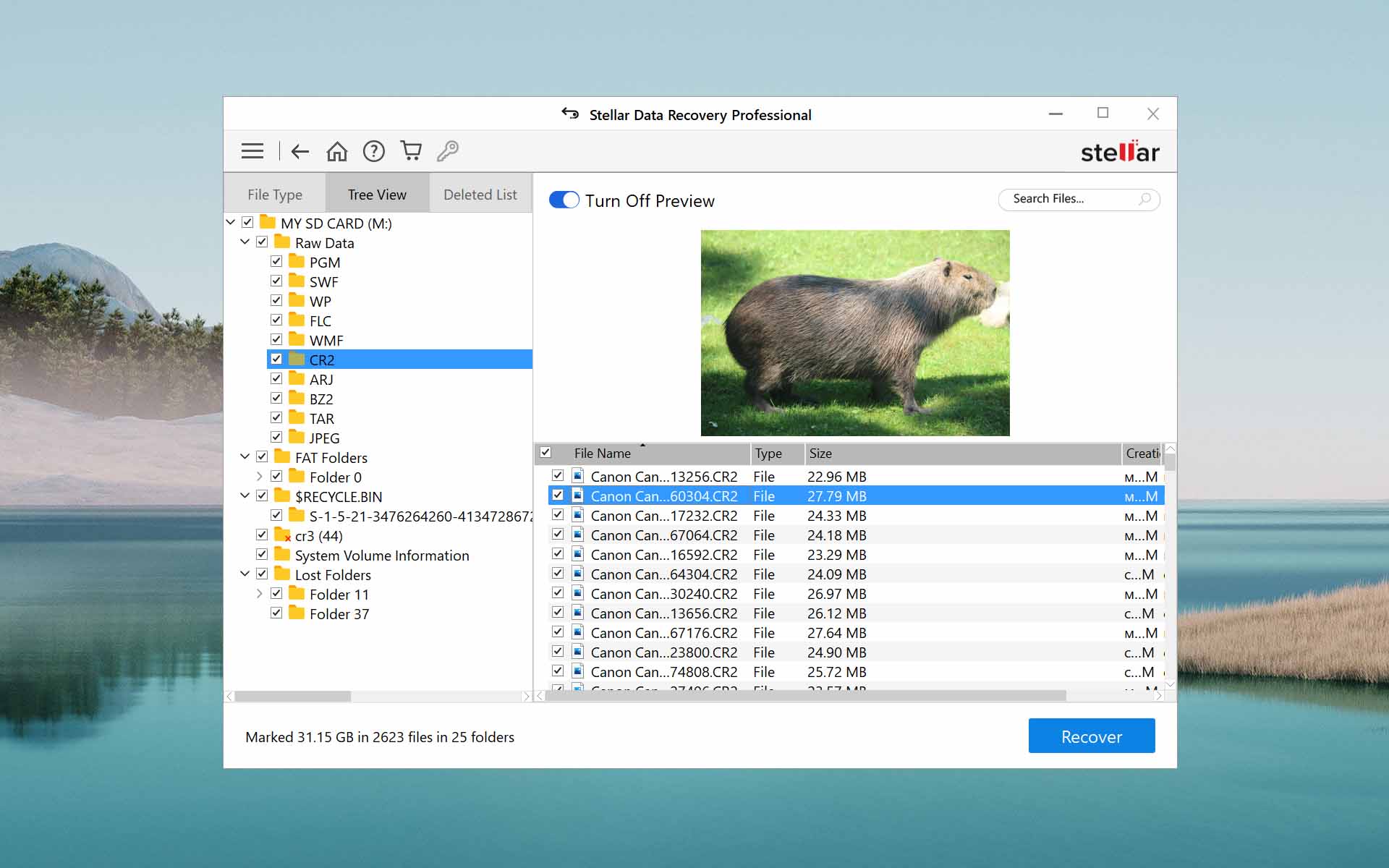Focus the Search Files input field
Image resolution: width=1389 pixels, height=868 pixels.
click(x=1079, y=199)
